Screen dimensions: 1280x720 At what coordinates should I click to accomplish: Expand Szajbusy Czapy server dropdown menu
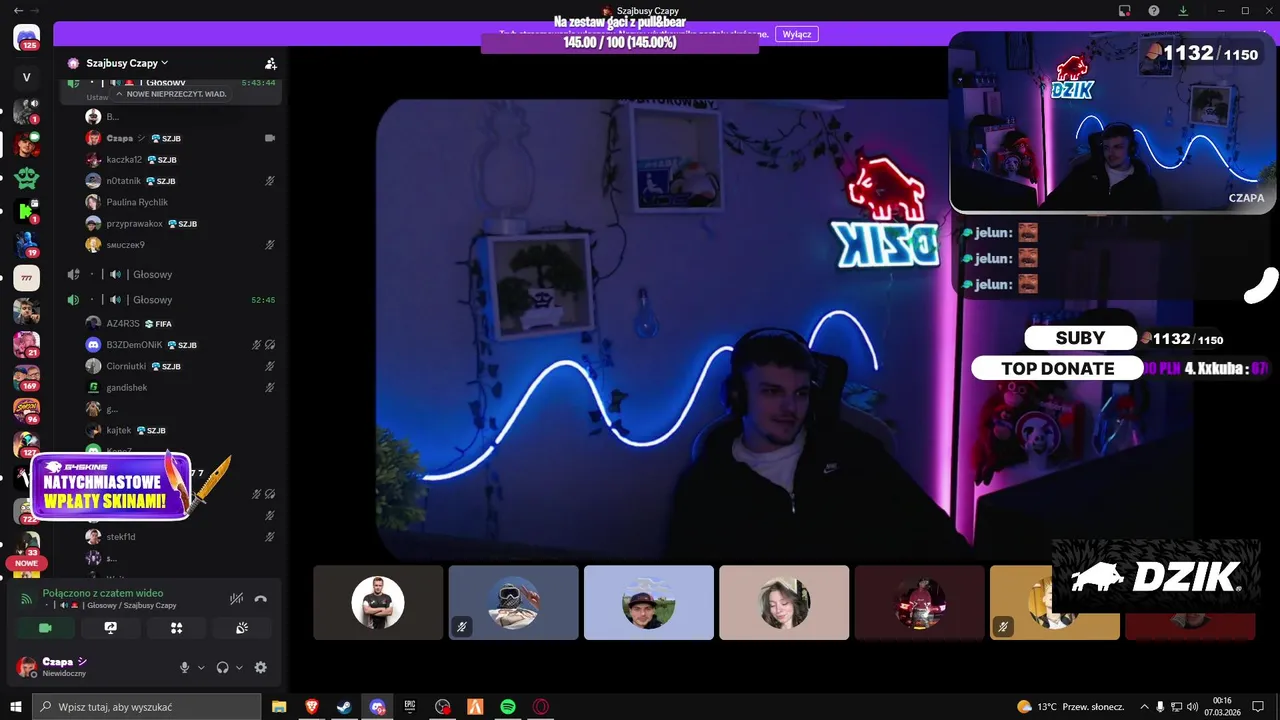[126, 63]
